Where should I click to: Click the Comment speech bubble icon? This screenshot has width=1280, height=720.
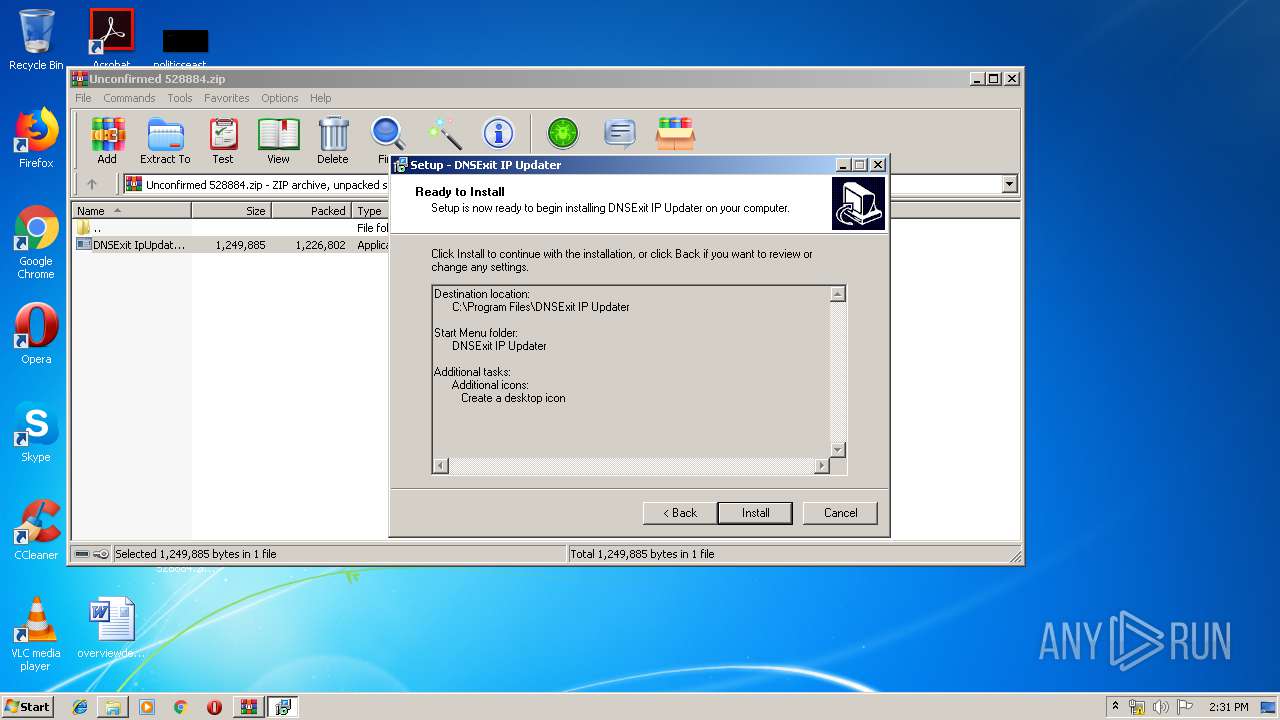[620, 134]
